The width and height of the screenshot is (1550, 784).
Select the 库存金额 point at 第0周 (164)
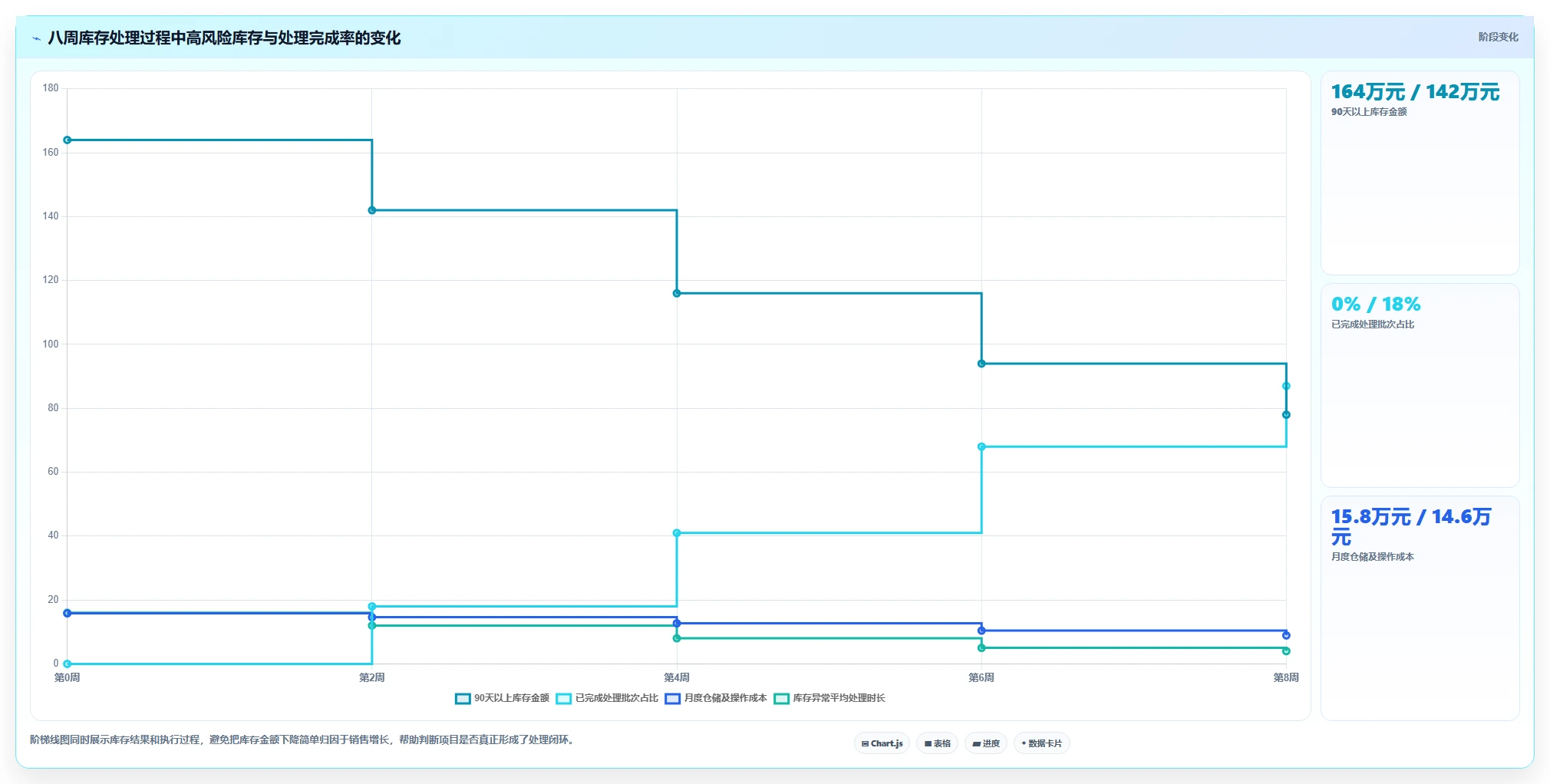point(68,140)
